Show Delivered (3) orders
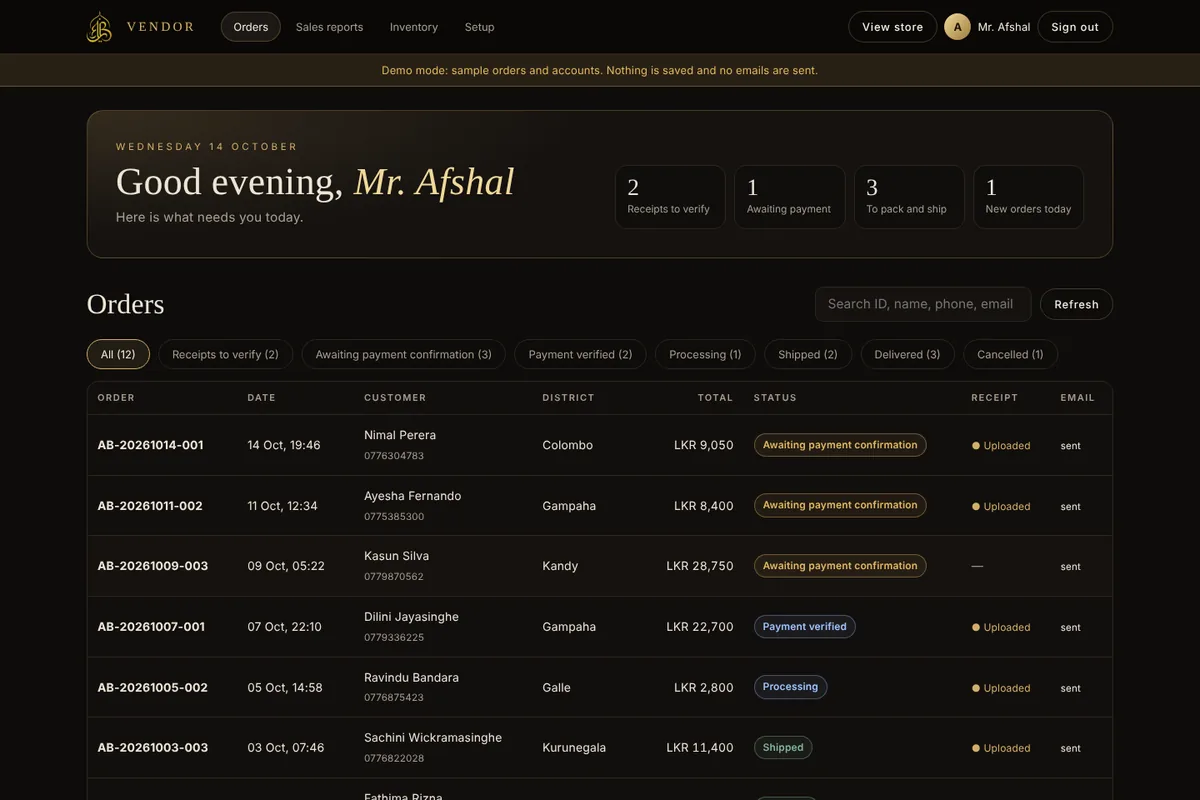The width and height of the screenshot is (1200, 800). 908,354
